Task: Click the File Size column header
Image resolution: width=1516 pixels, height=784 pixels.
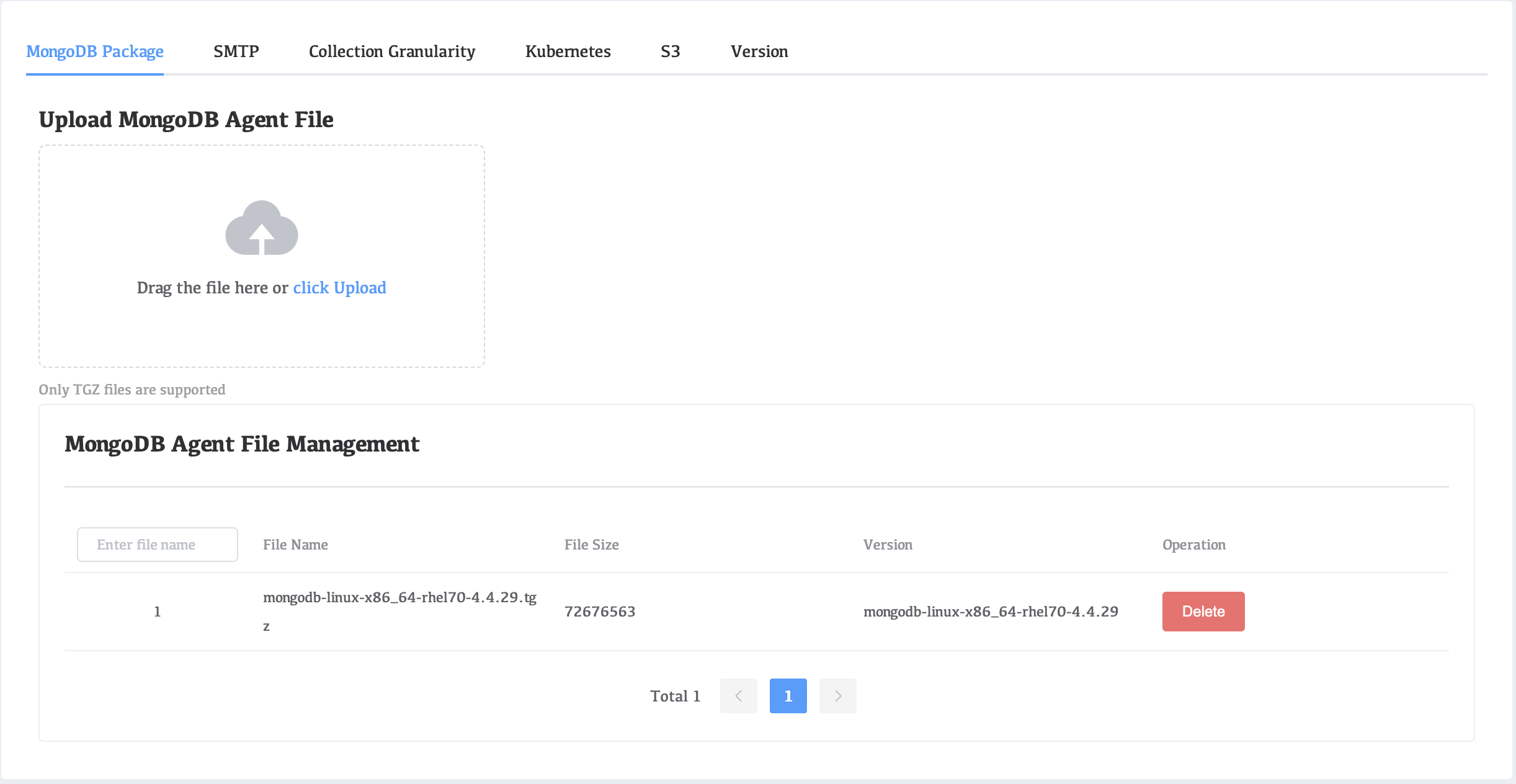Action: (591, 545)
